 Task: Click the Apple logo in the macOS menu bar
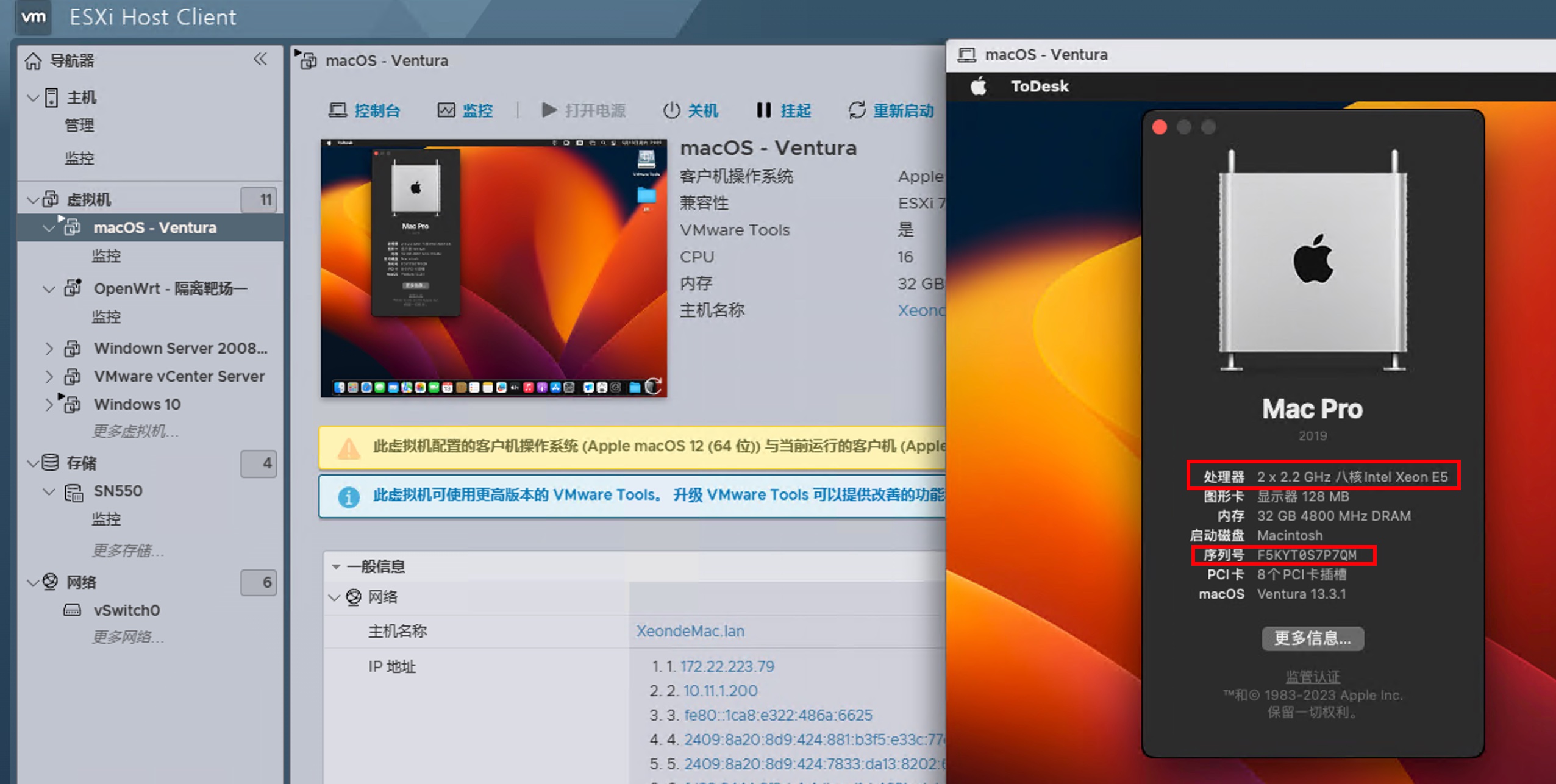979,87
